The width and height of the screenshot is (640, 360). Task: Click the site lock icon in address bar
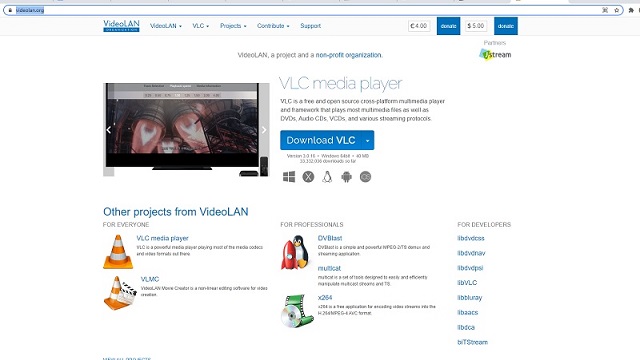tap(10, 10)
